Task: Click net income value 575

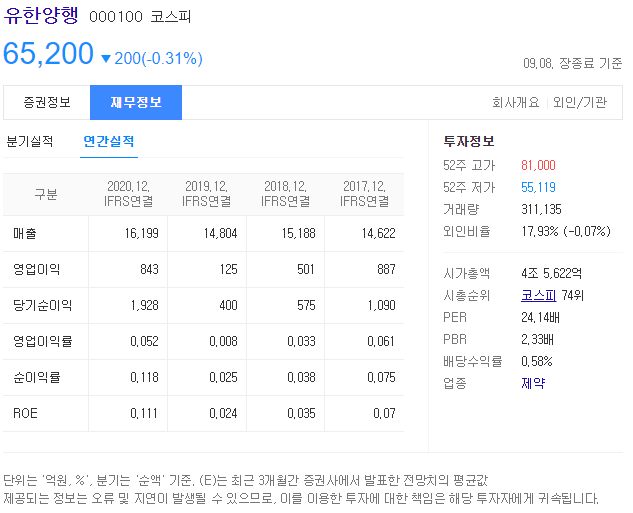Action: point(306,305)
